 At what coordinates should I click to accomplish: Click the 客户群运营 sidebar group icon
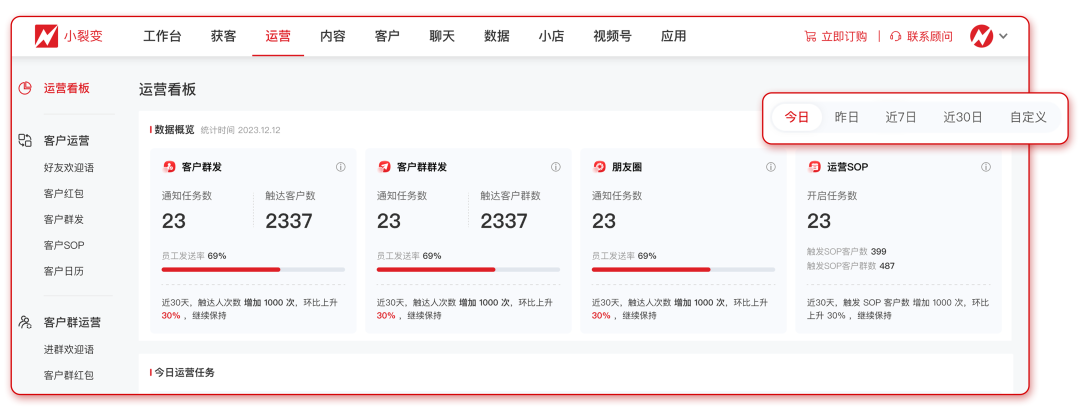(x=26, y=323)
